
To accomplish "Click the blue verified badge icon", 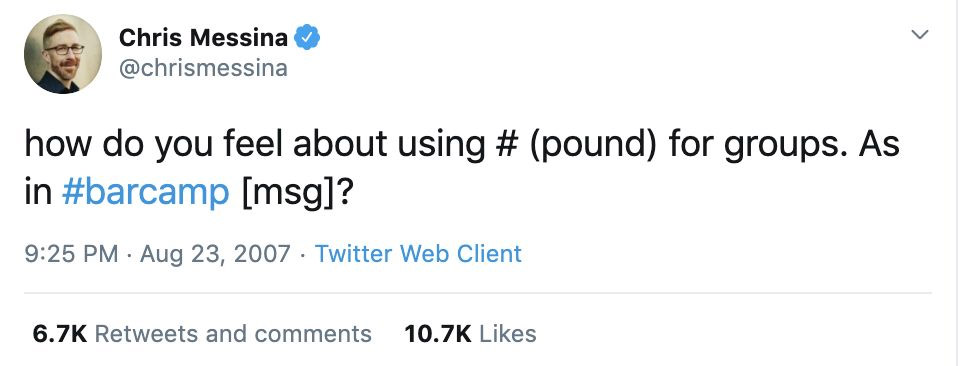I will pos(307,38).
